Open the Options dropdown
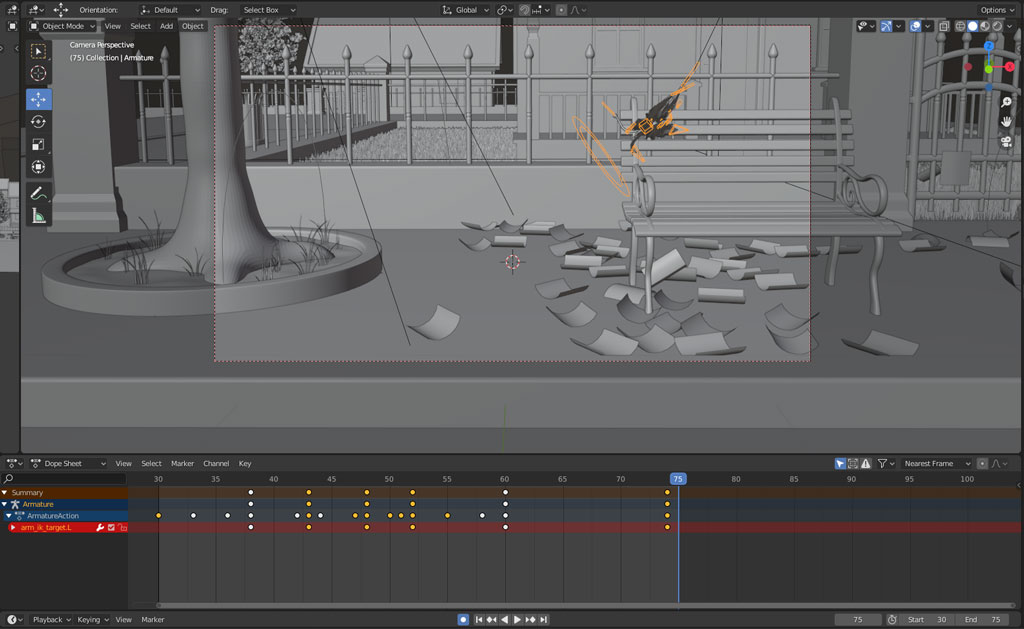 coord(997,10)
